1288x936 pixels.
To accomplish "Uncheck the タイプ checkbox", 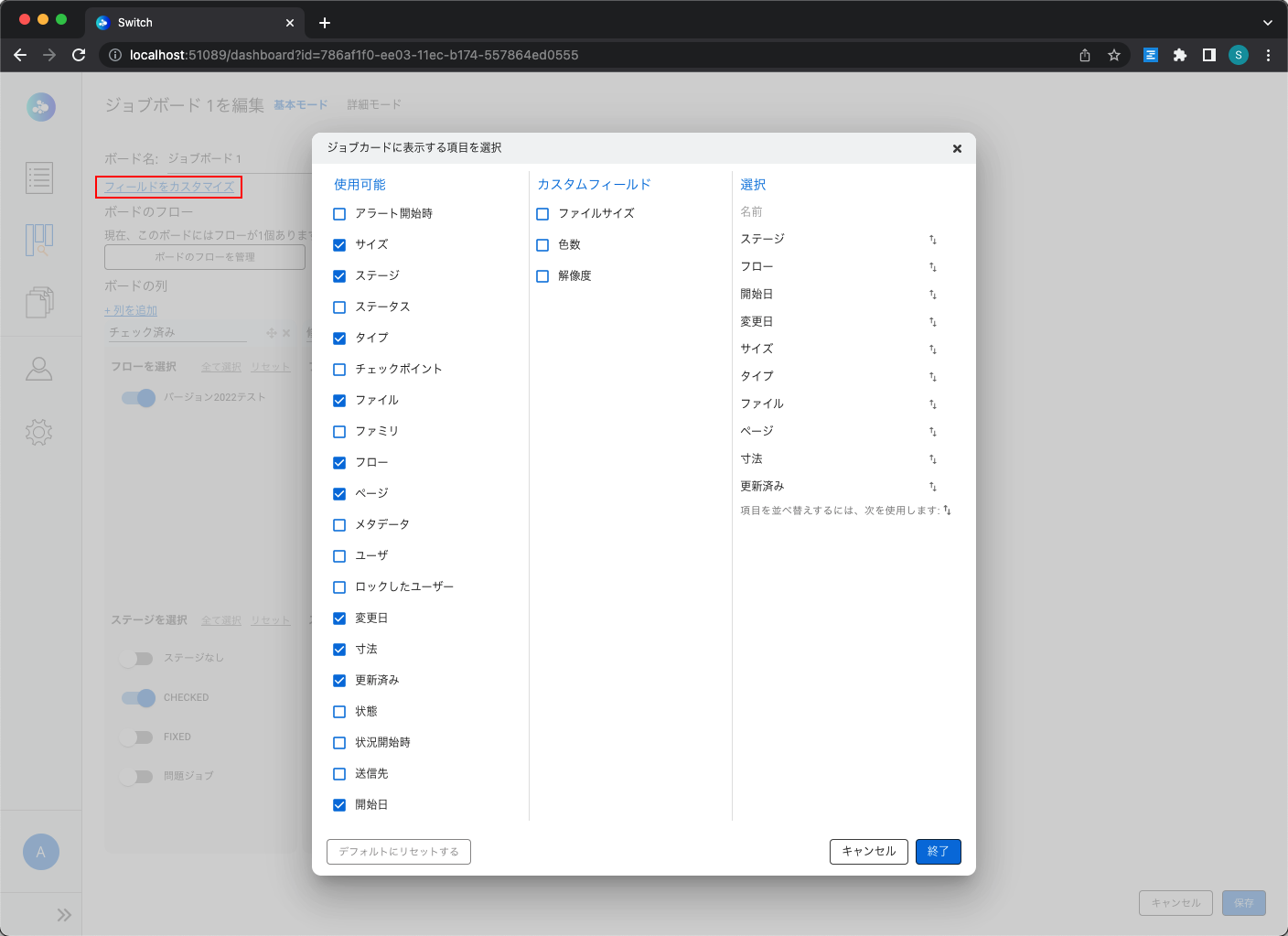I will [x=339, y=339].
